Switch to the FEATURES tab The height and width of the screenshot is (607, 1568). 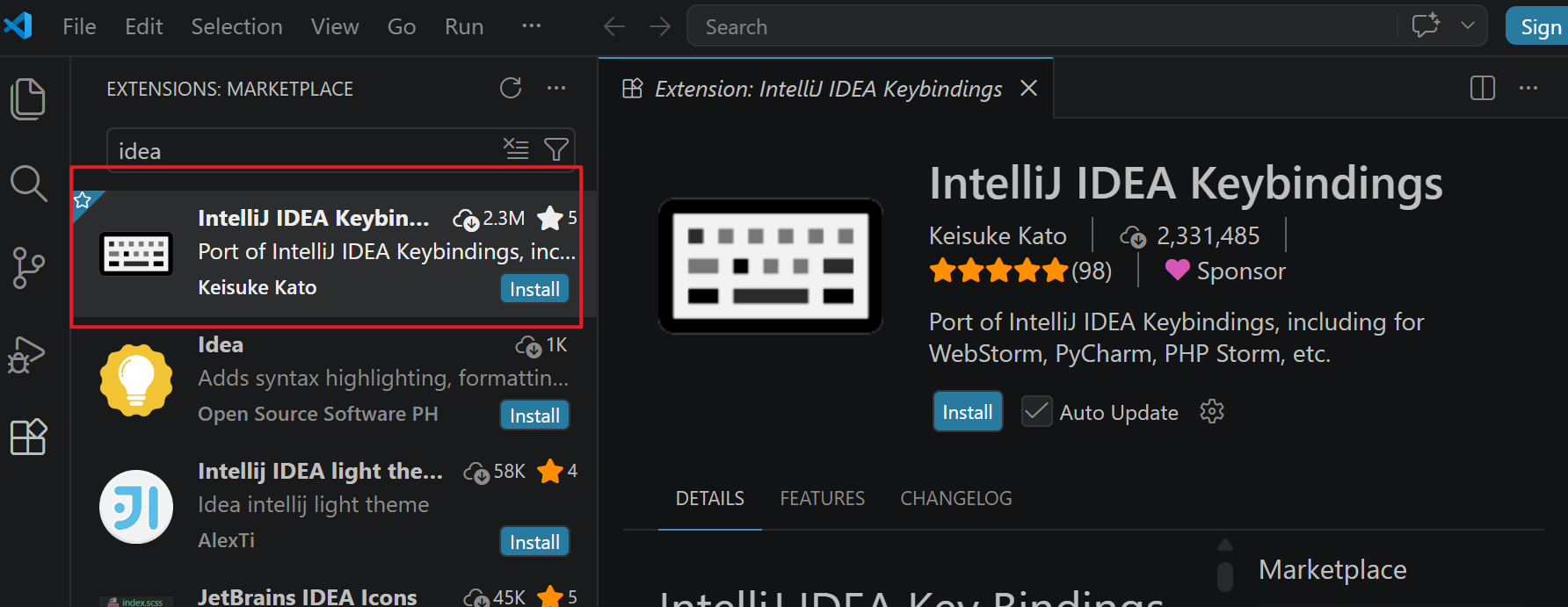[x=823, y=498]
